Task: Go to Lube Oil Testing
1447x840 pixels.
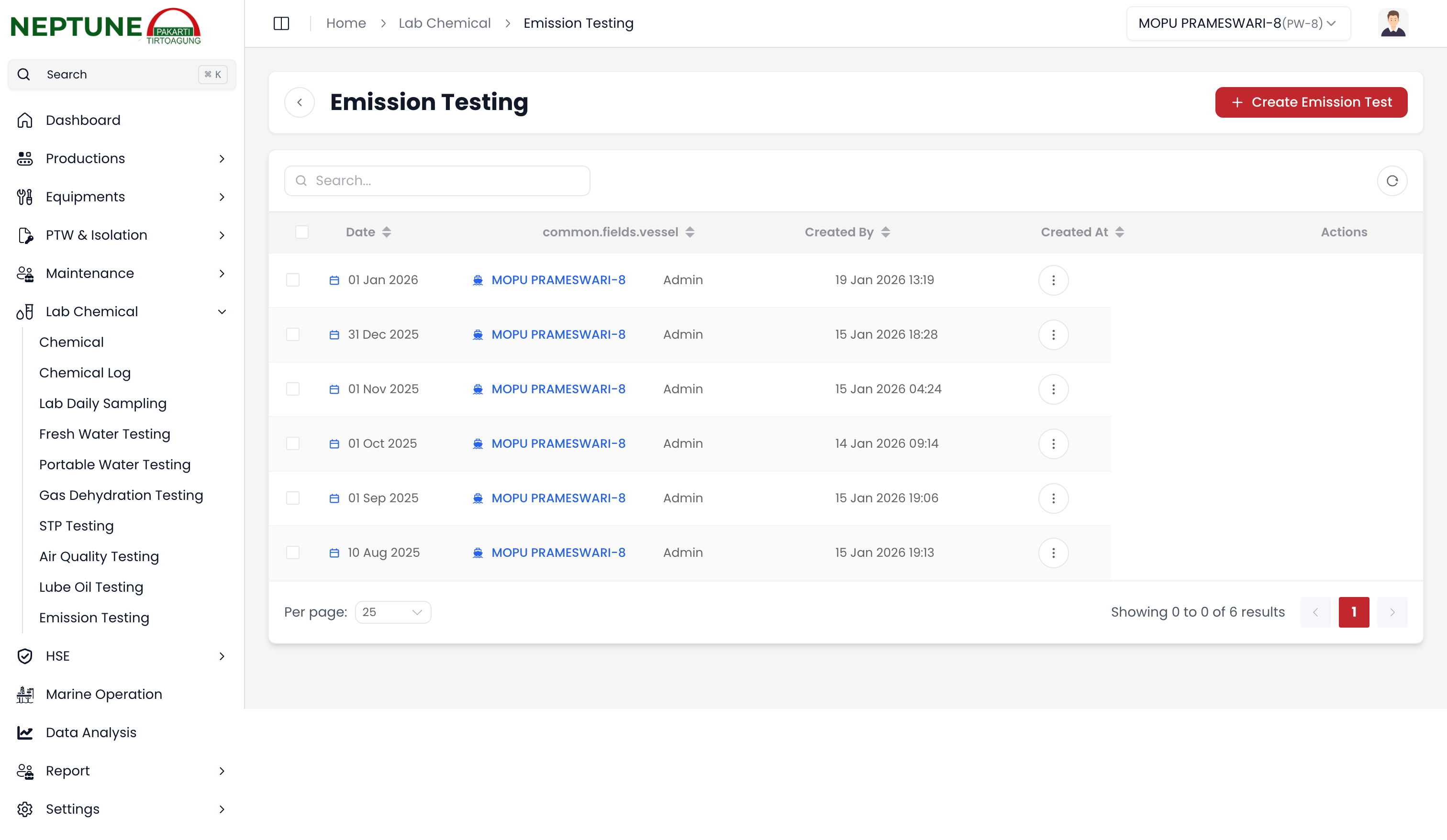Action: point(91,587)
